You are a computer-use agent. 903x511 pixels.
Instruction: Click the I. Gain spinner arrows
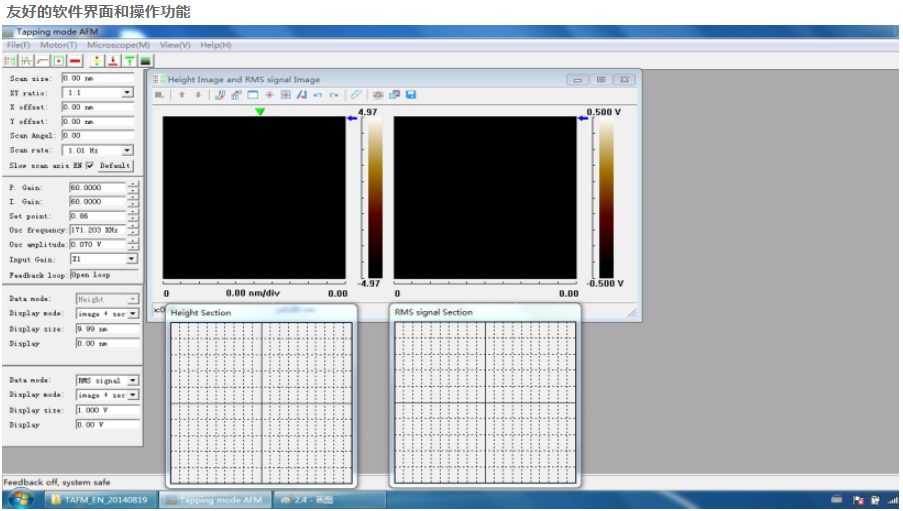133,202
